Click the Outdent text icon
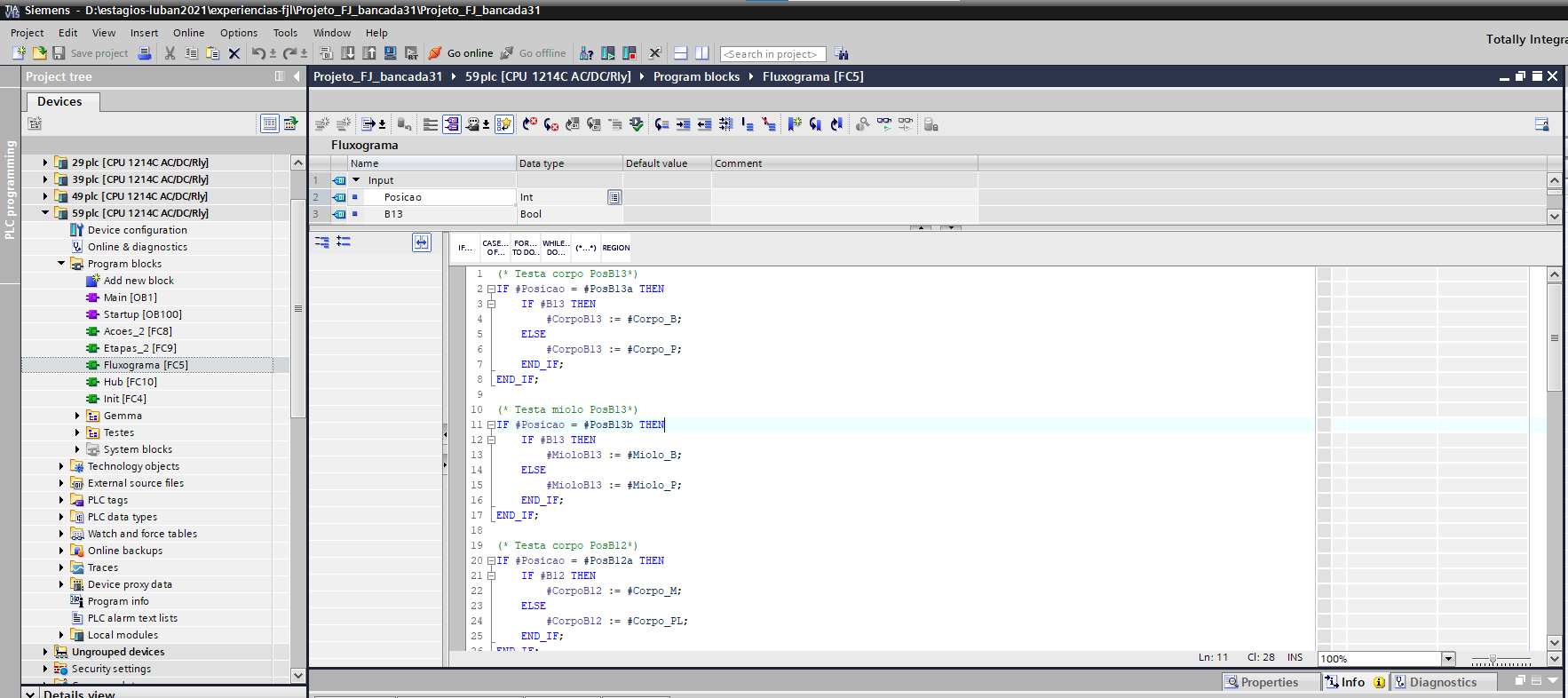Screen dimensions: 1568x698 click(704, 124)
